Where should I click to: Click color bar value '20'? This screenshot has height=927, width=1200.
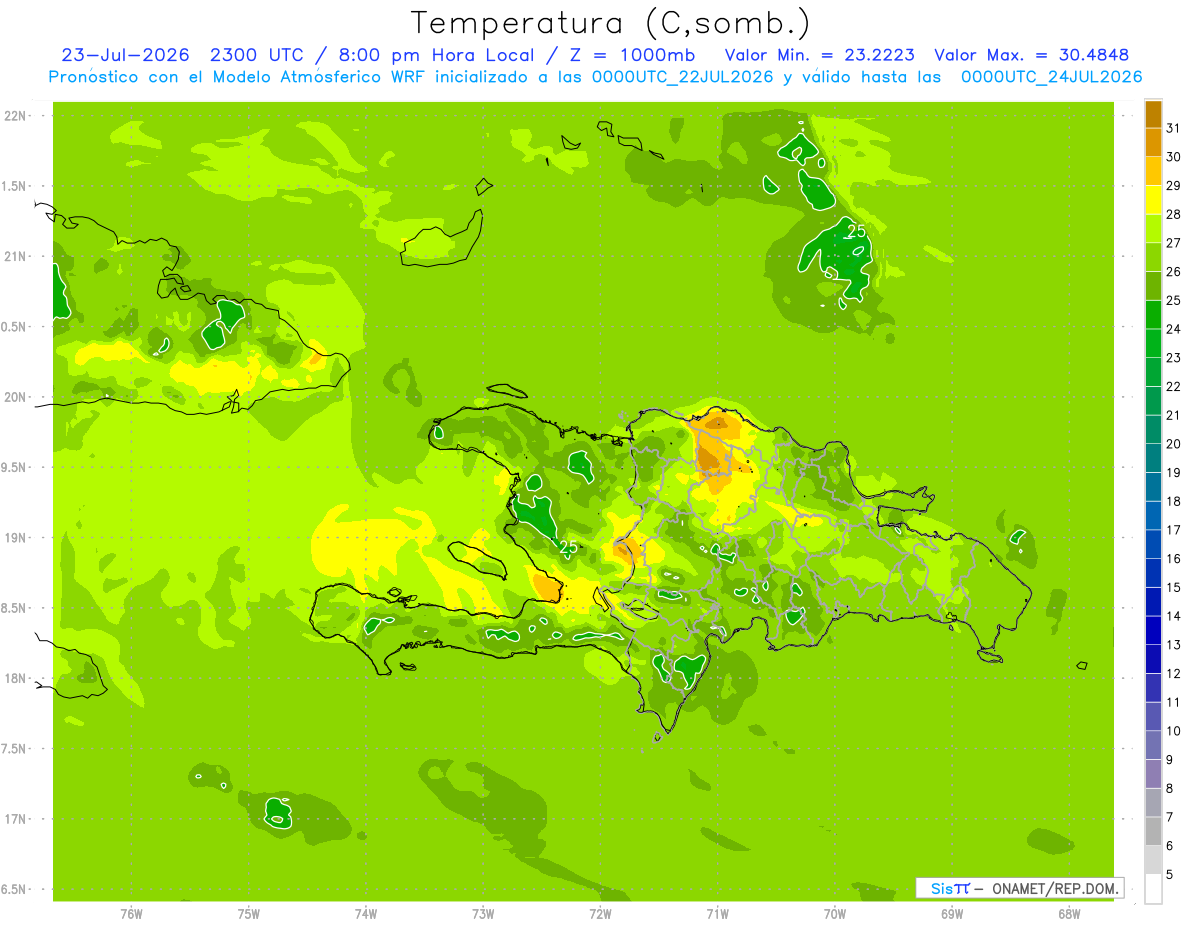click(1174, 444)
